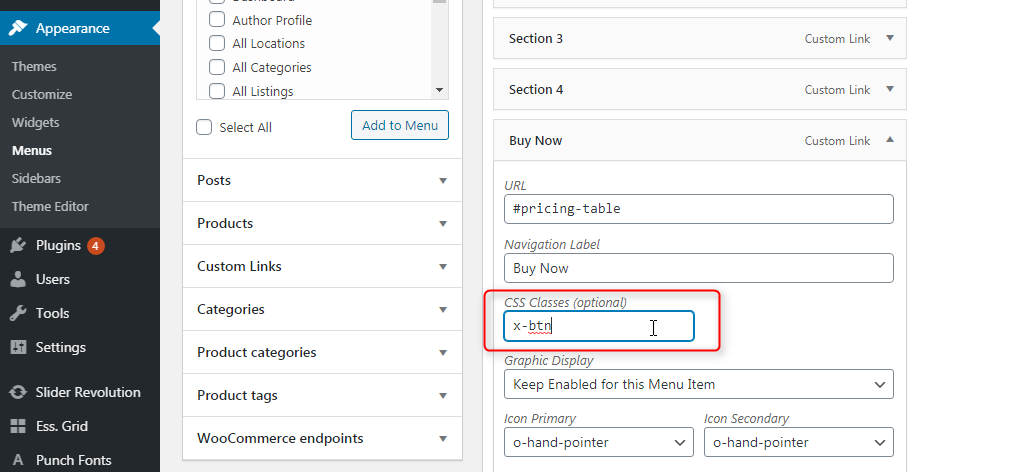Click the Tools wrench icon
Image resolution: width=1035 pixels, height=472 pixels.
click(x=18, y=314)
